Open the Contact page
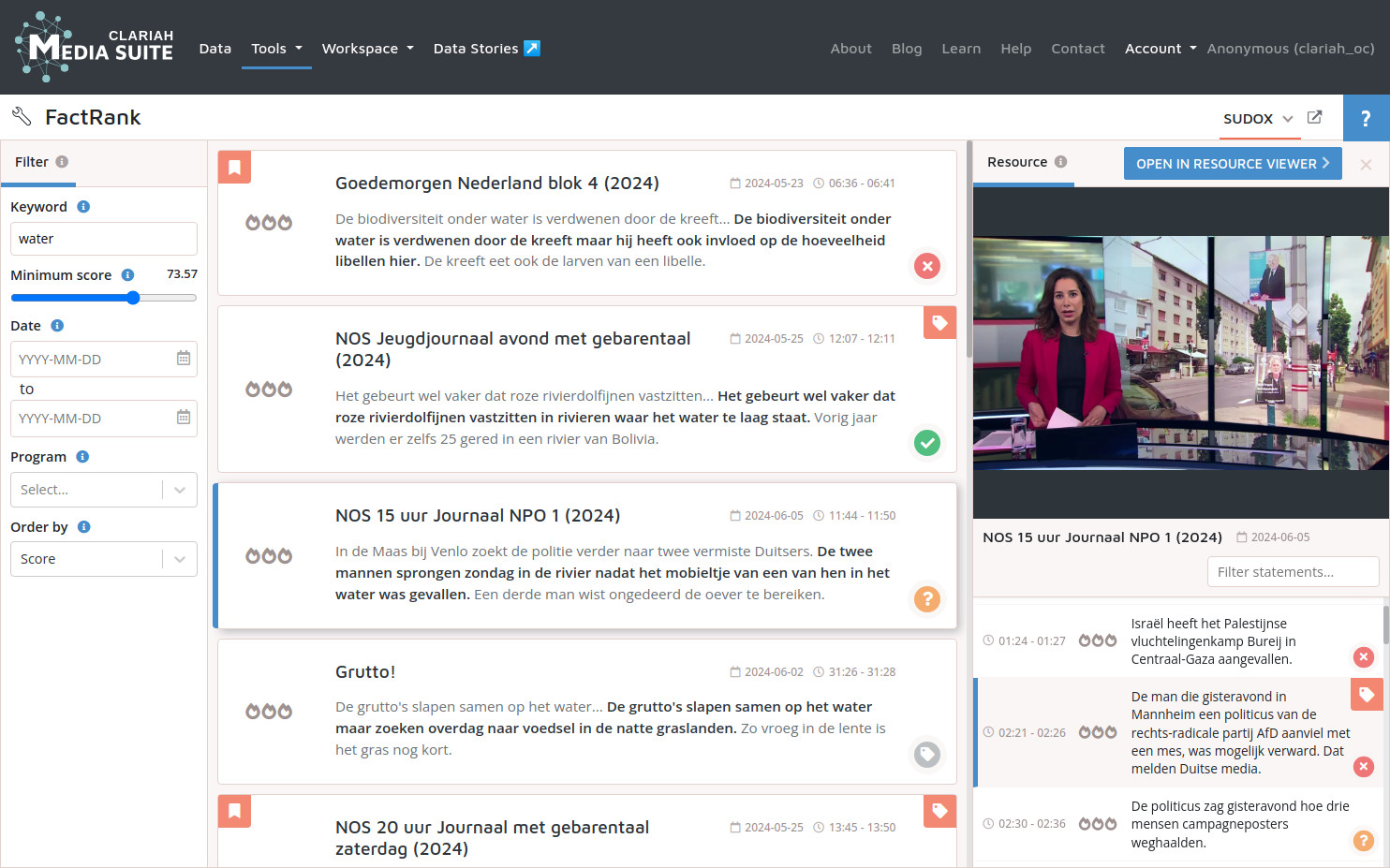 click(1077, 49)
